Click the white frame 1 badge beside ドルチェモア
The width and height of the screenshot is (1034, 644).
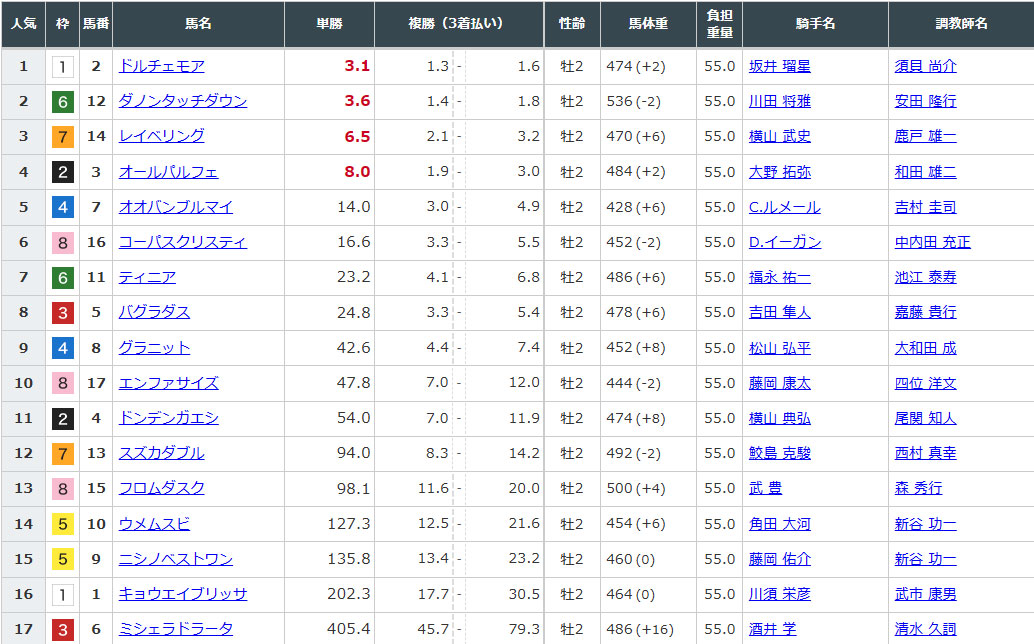coord(62,67)
